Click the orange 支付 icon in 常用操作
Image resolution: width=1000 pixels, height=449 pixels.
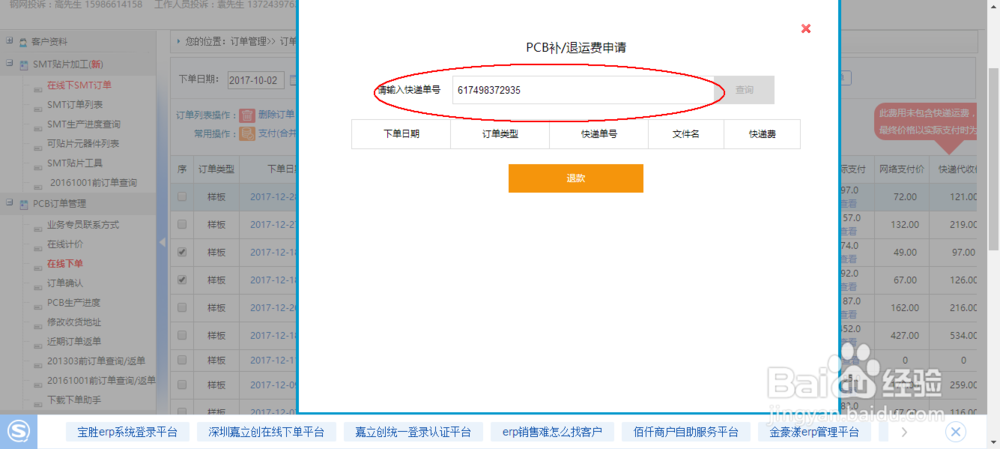[x=247, y=134]
